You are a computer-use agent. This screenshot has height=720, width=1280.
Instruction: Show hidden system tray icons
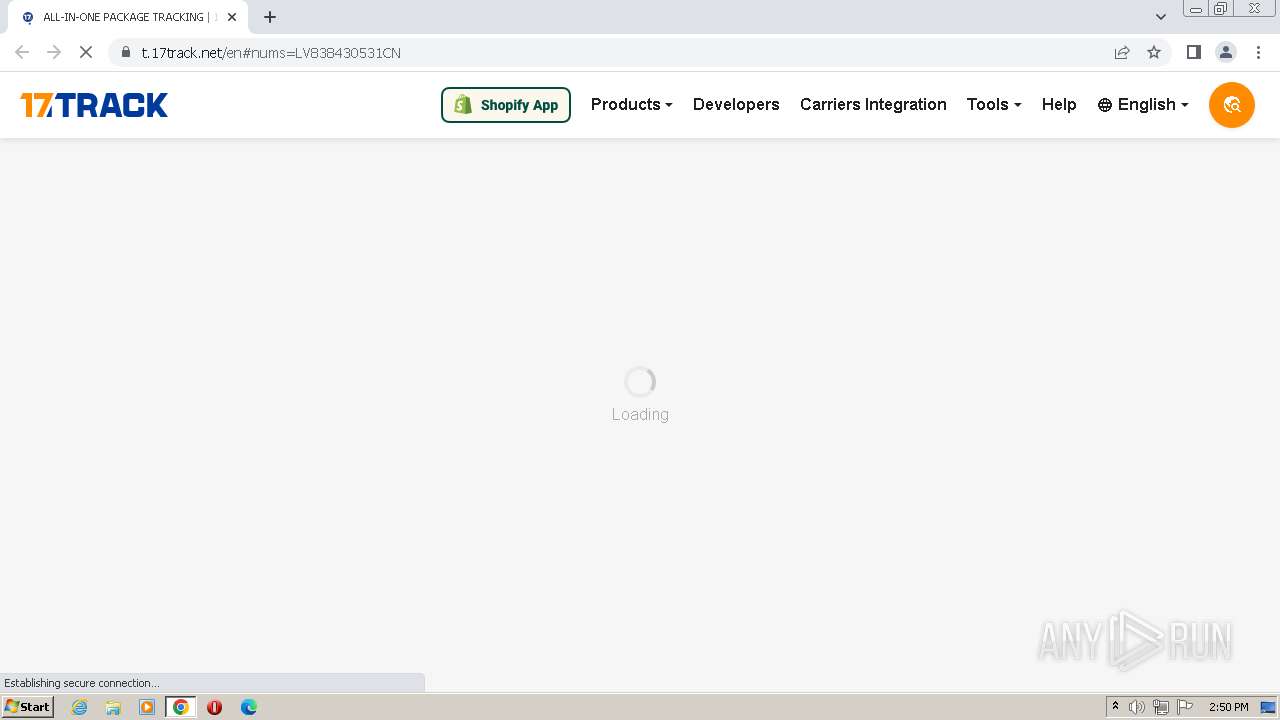1115,707
